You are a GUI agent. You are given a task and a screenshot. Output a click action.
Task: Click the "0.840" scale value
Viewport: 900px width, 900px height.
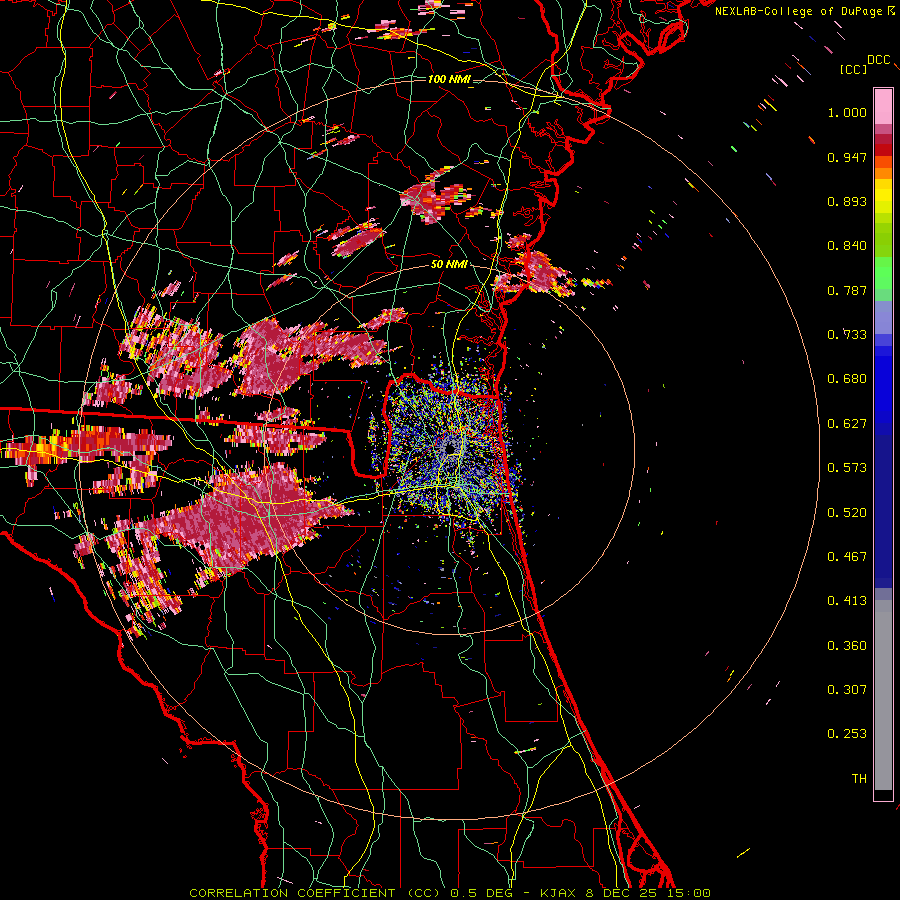(847, 246)
